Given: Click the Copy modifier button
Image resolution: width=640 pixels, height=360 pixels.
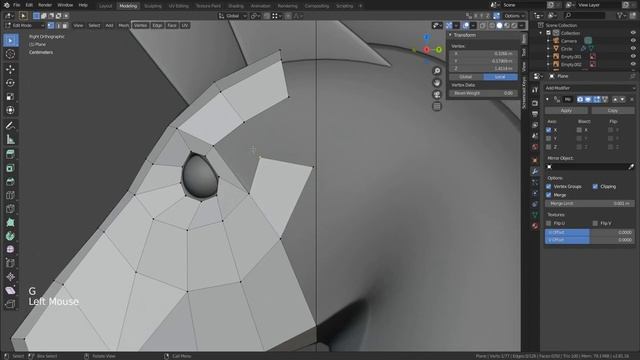Looking at the screenshot, I should (x=613, y=111).
